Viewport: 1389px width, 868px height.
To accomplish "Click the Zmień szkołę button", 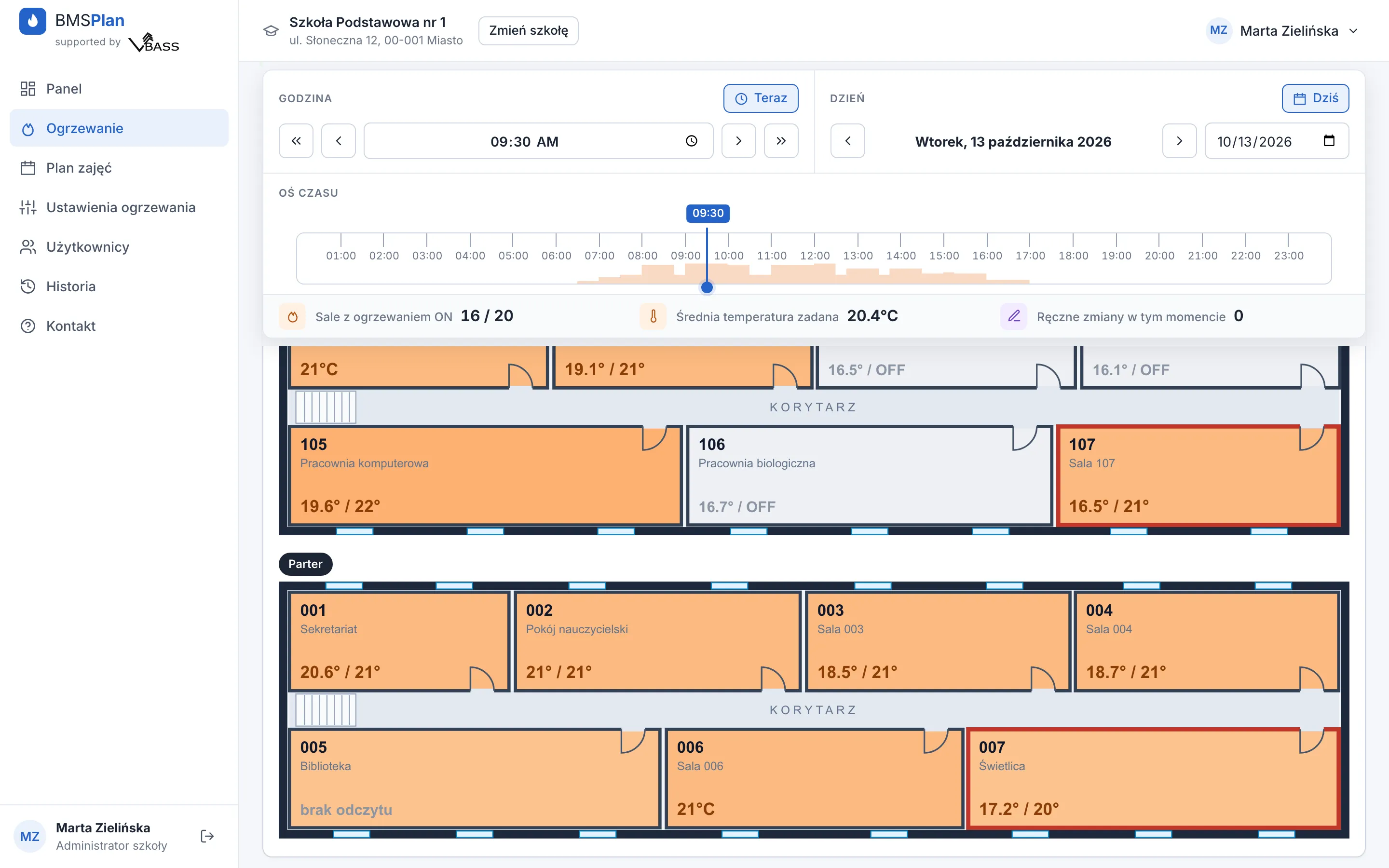I will 528,30.
